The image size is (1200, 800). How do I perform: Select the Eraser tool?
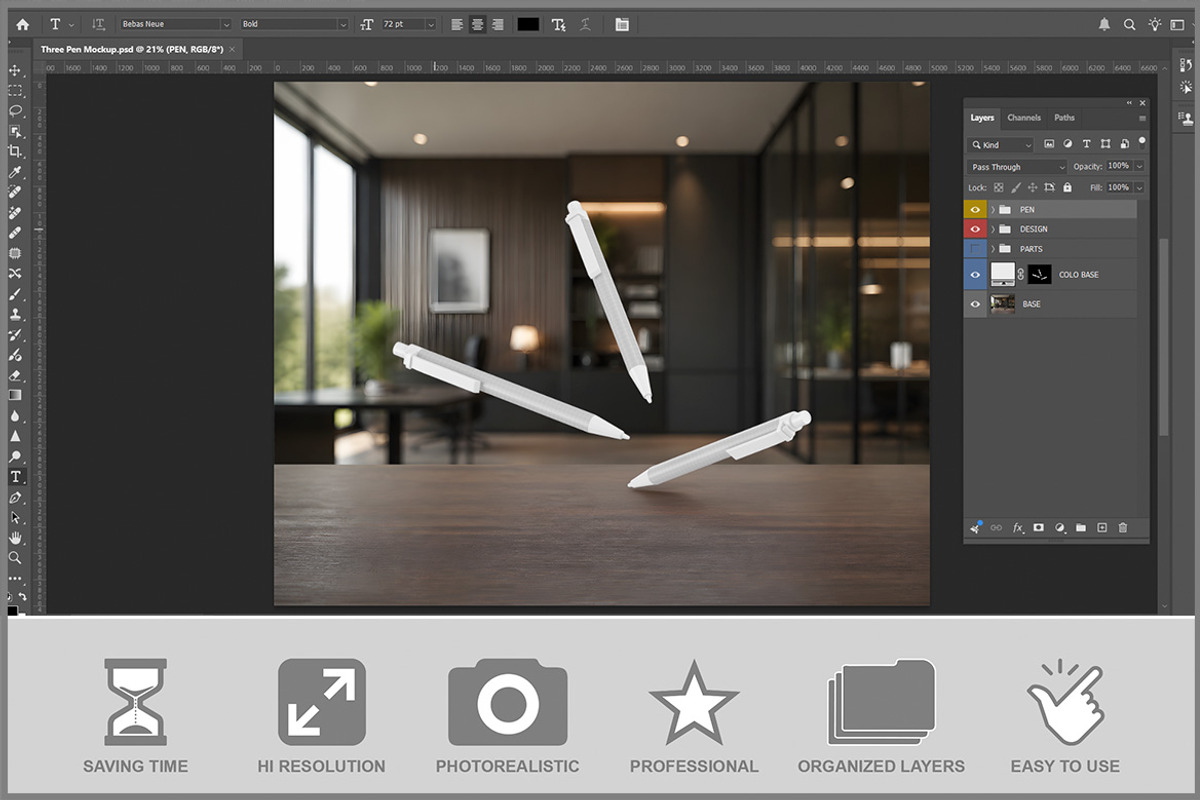[x=15, y=376]
